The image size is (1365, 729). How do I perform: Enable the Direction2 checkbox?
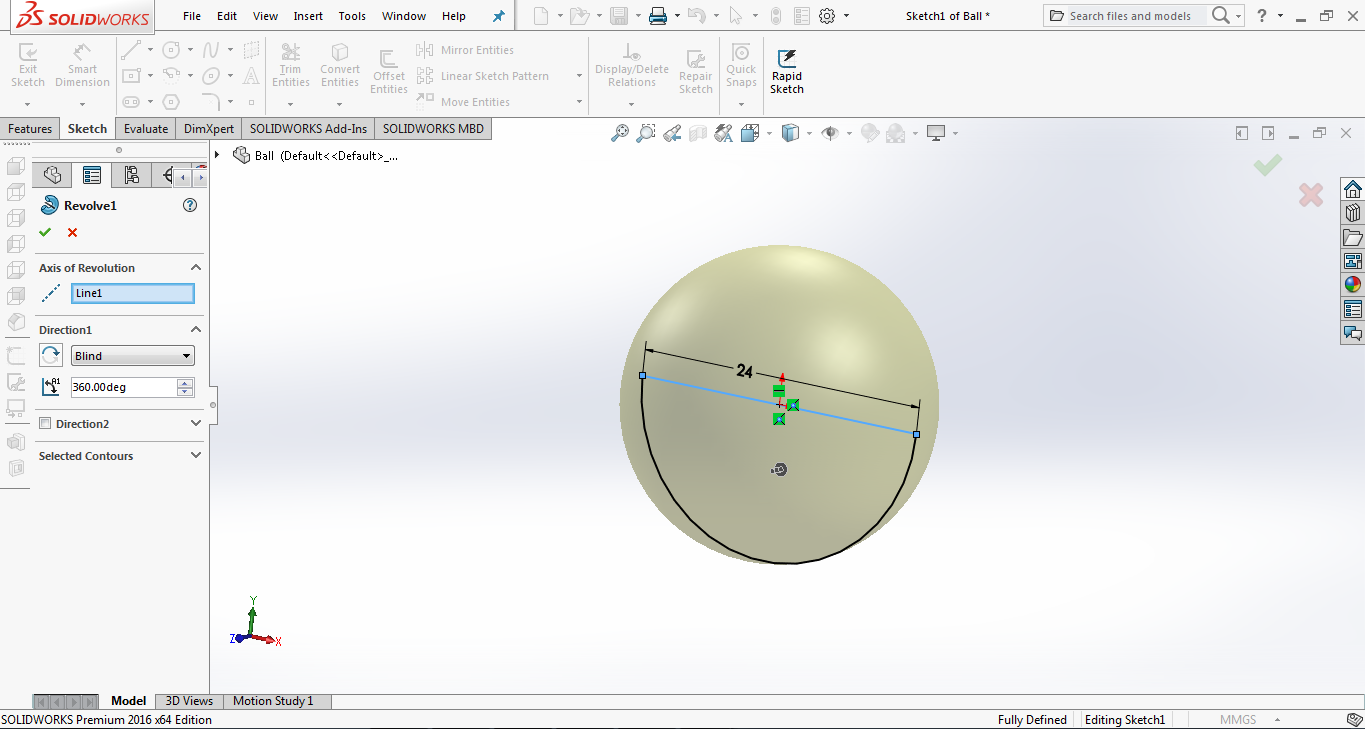tap(45, 423)
